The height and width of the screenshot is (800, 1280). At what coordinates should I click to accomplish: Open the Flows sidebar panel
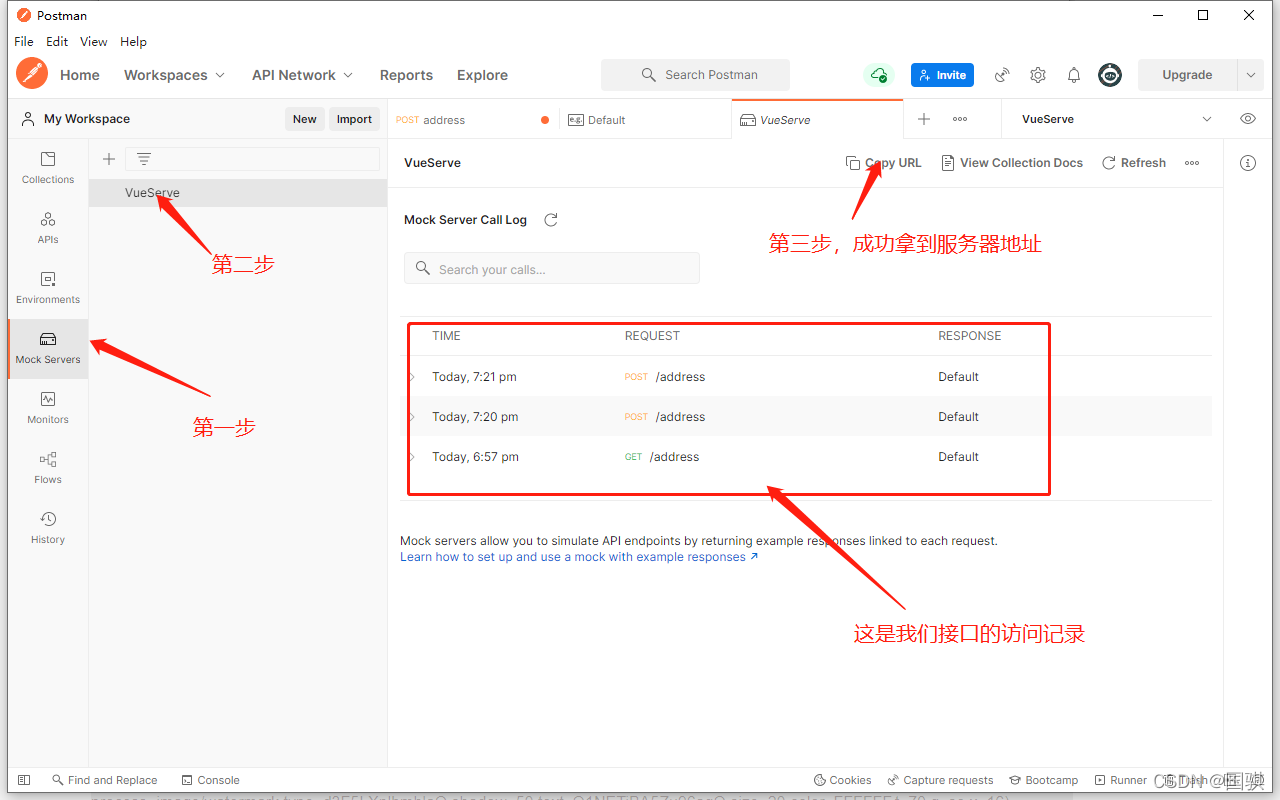tap(48, 468)
